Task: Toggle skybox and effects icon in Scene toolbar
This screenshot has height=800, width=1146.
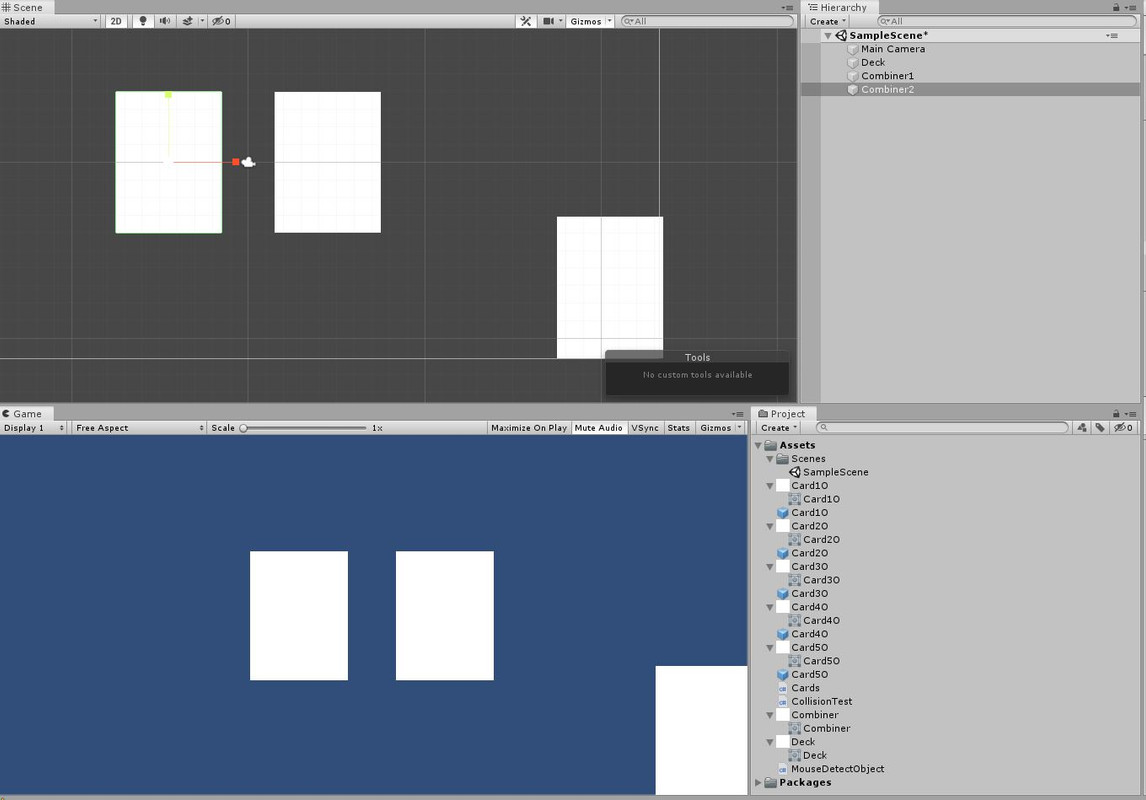Action: pyautogui.click(x=188, y=21)
